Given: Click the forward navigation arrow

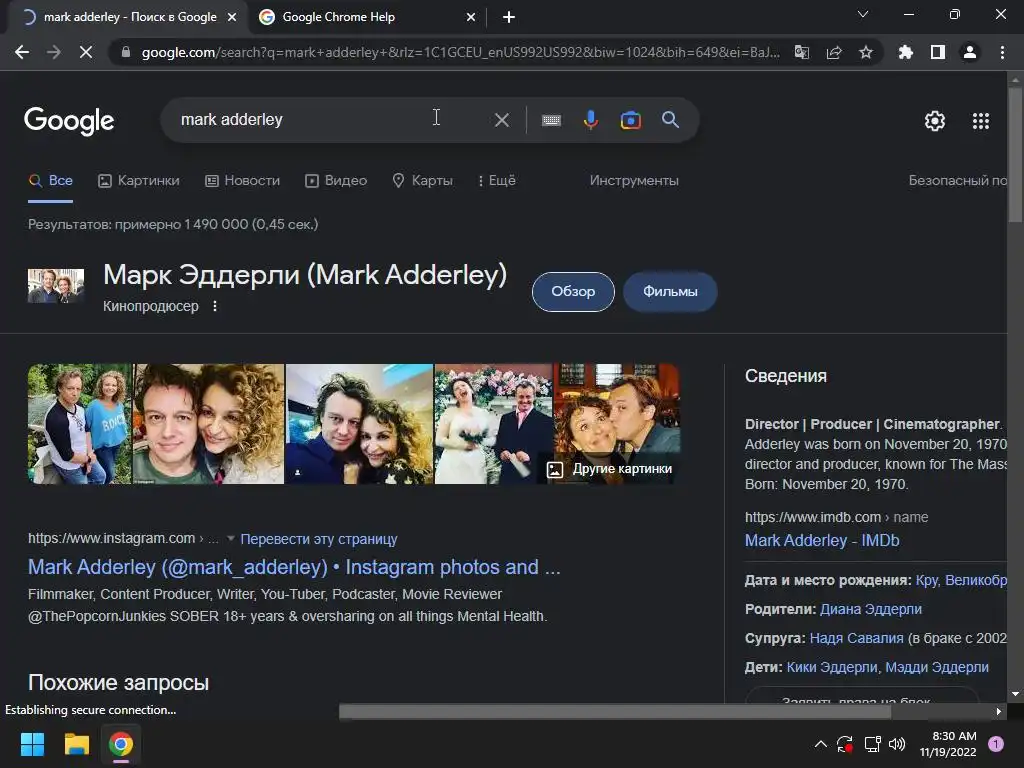Looking at the screenshot, I should point(54,52).
